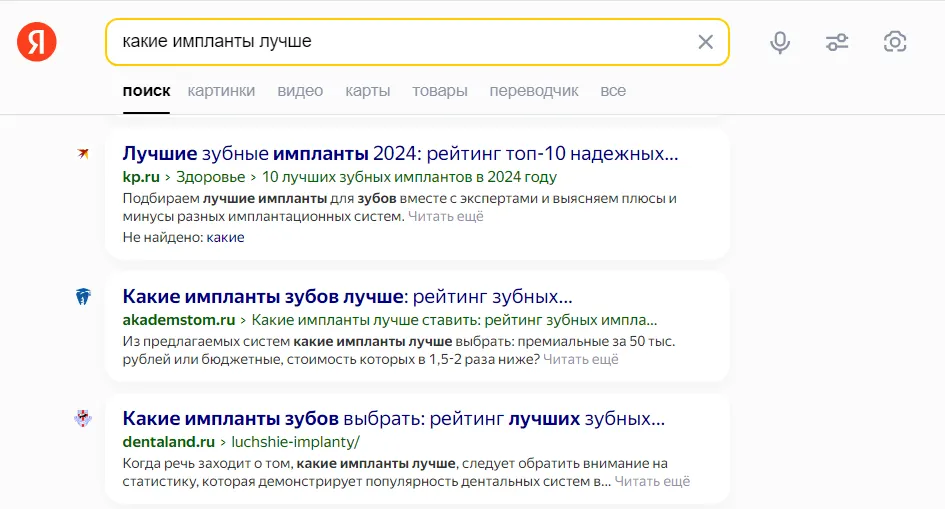Viewport: 945px width, 509px height.
Task: Click the kp.ru domain link
Action: [x=141, y=177]
